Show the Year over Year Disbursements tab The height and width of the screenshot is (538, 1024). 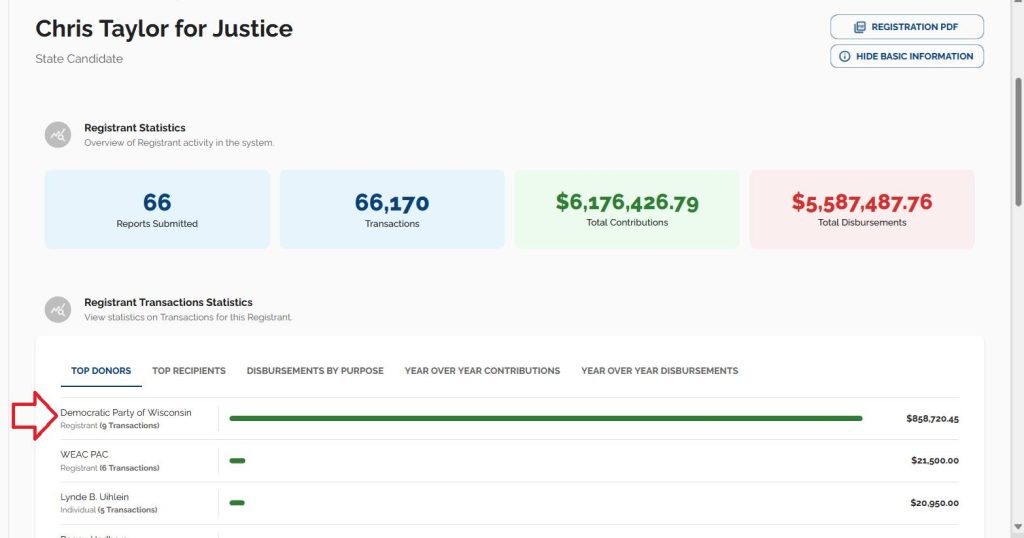[659, 371]
